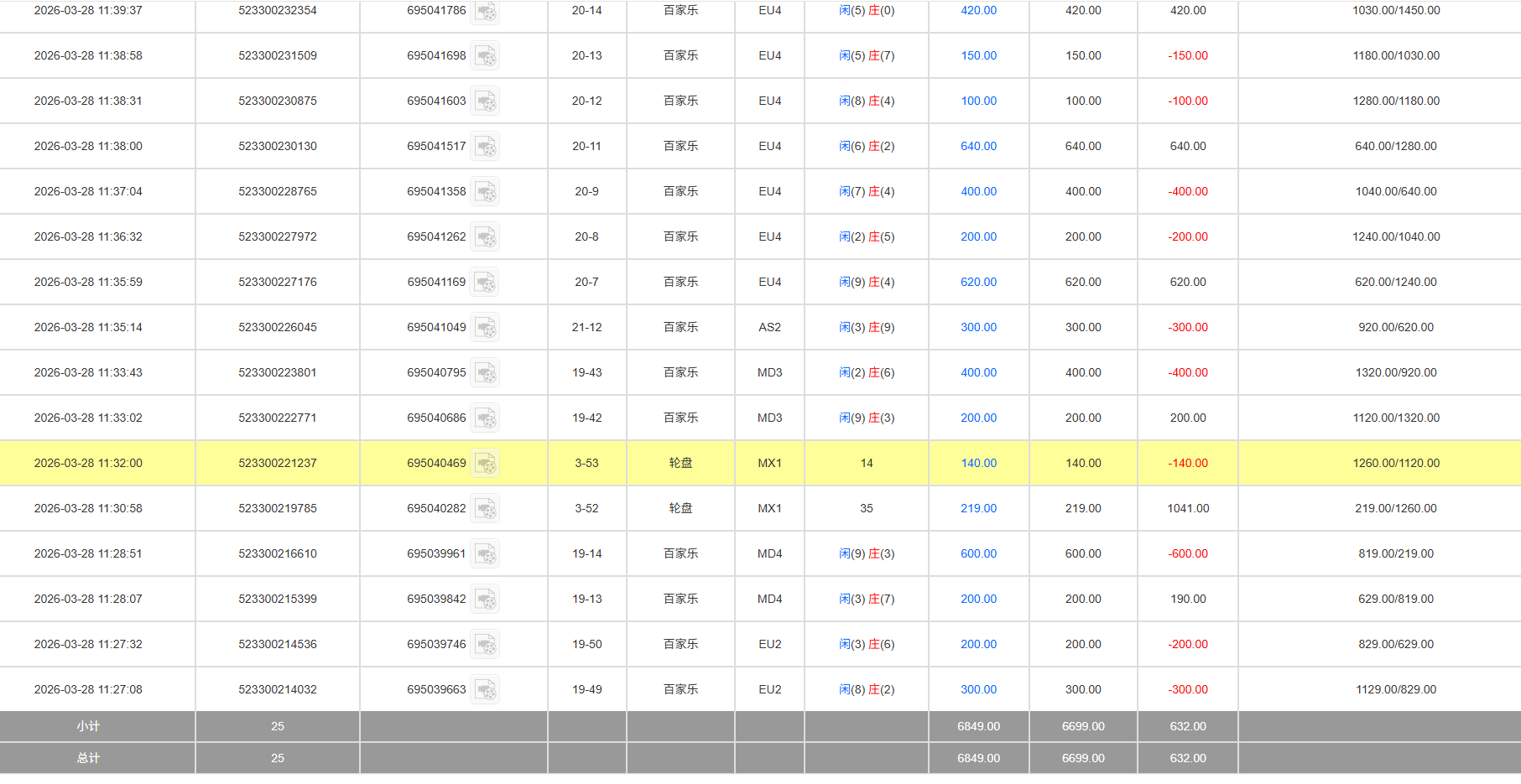
Task: Click video icon beside 695039746
Action: point(485,645)
